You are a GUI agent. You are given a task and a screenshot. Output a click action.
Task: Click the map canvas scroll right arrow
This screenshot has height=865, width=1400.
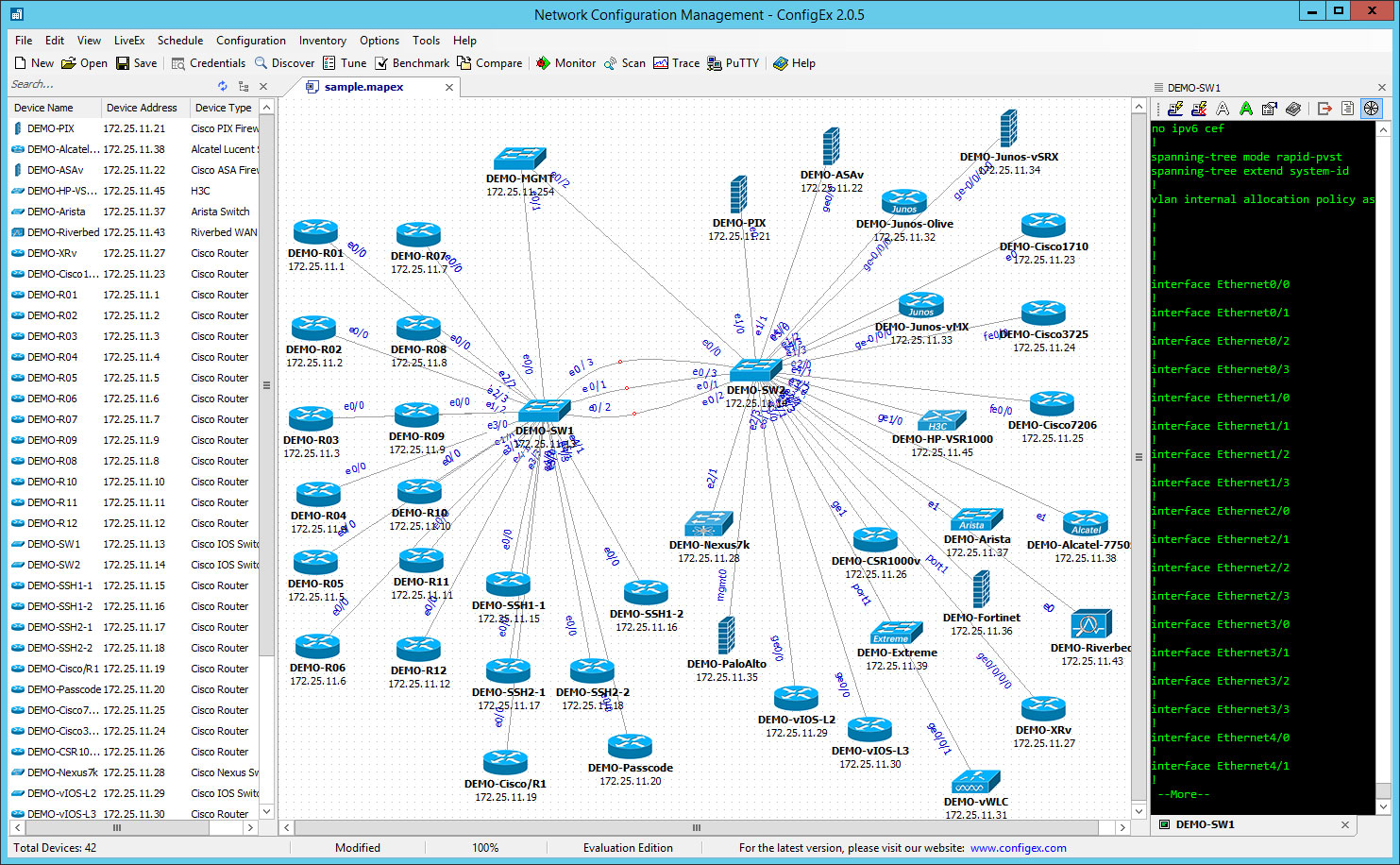[1122, 827]
